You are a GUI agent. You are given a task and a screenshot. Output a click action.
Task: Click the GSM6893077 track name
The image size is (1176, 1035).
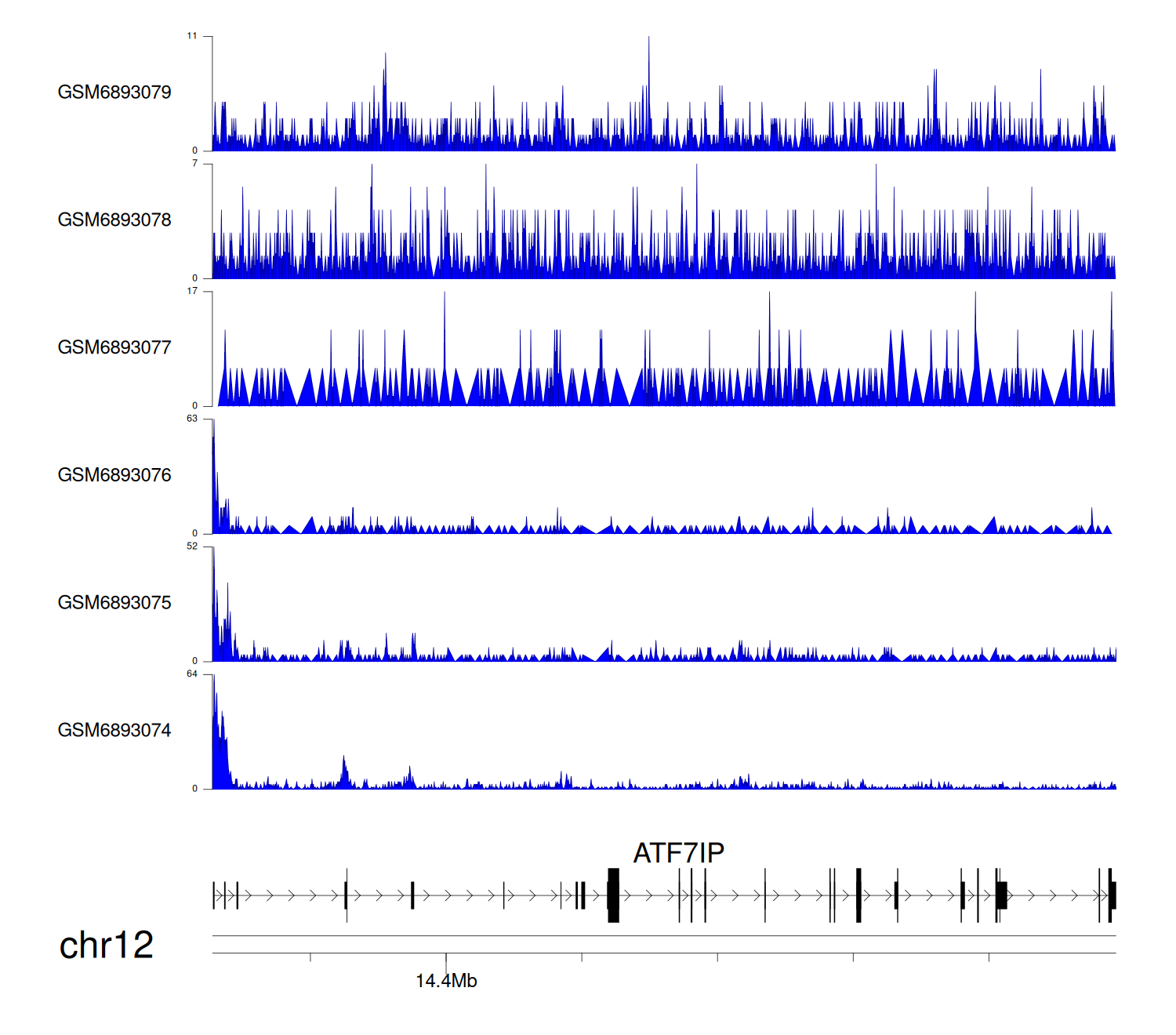pyautogui.click(x=114, y=348)
